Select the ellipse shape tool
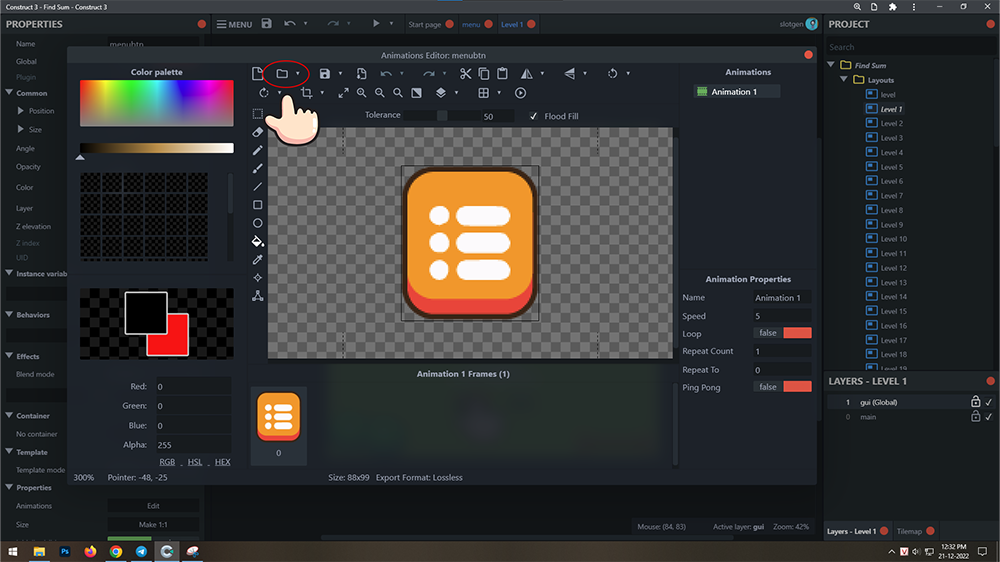The image size is (1000, 562). [x=258, y=223]
